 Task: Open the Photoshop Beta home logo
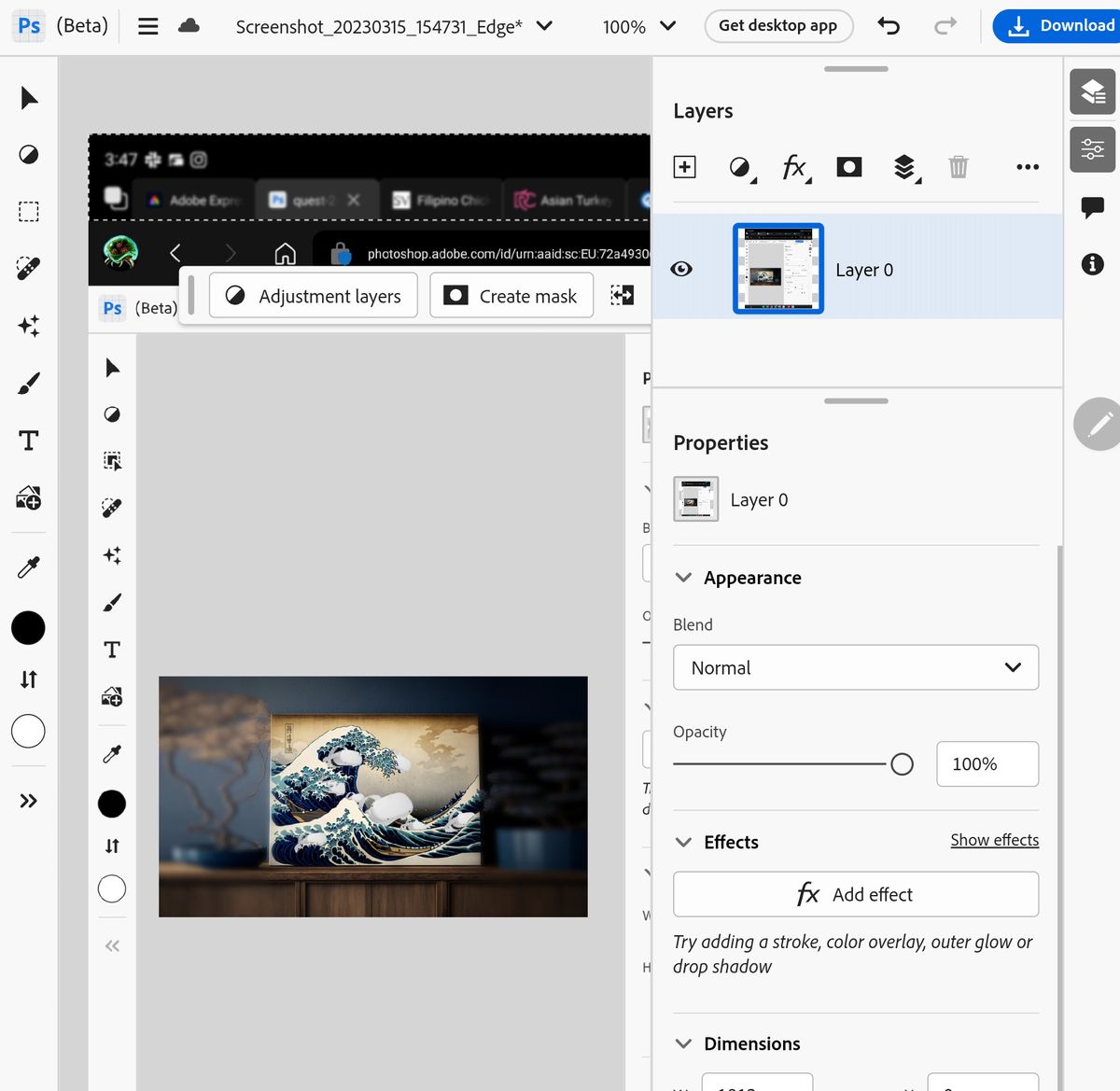coord(30,25)
